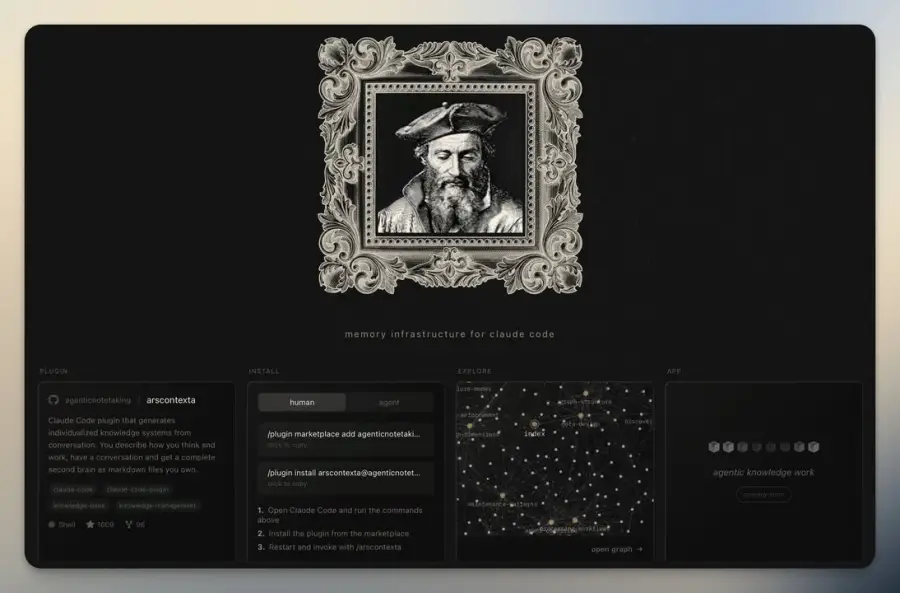Click the EXPLORE section heading
900x593 pixels.
(x=474, y=371)
